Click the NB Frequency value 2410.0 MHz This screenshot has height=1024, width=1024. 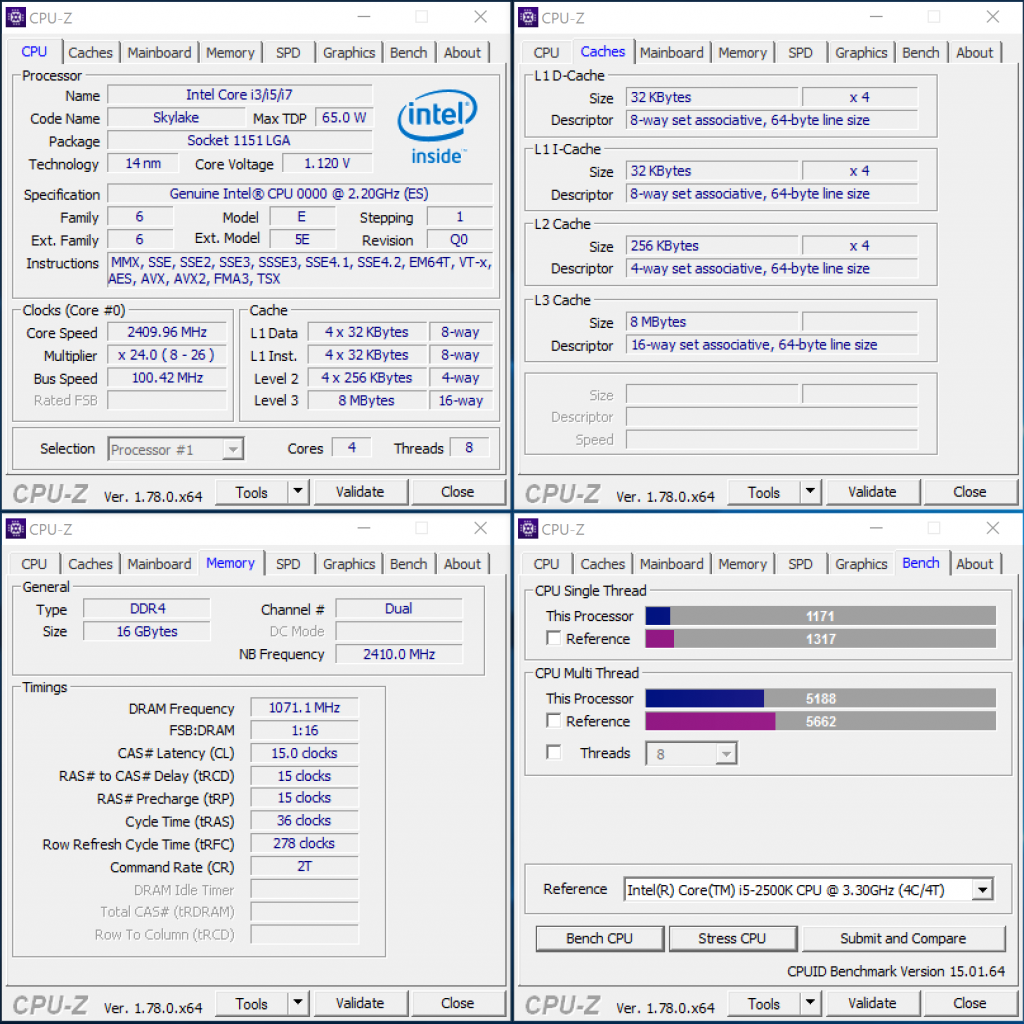399,654
